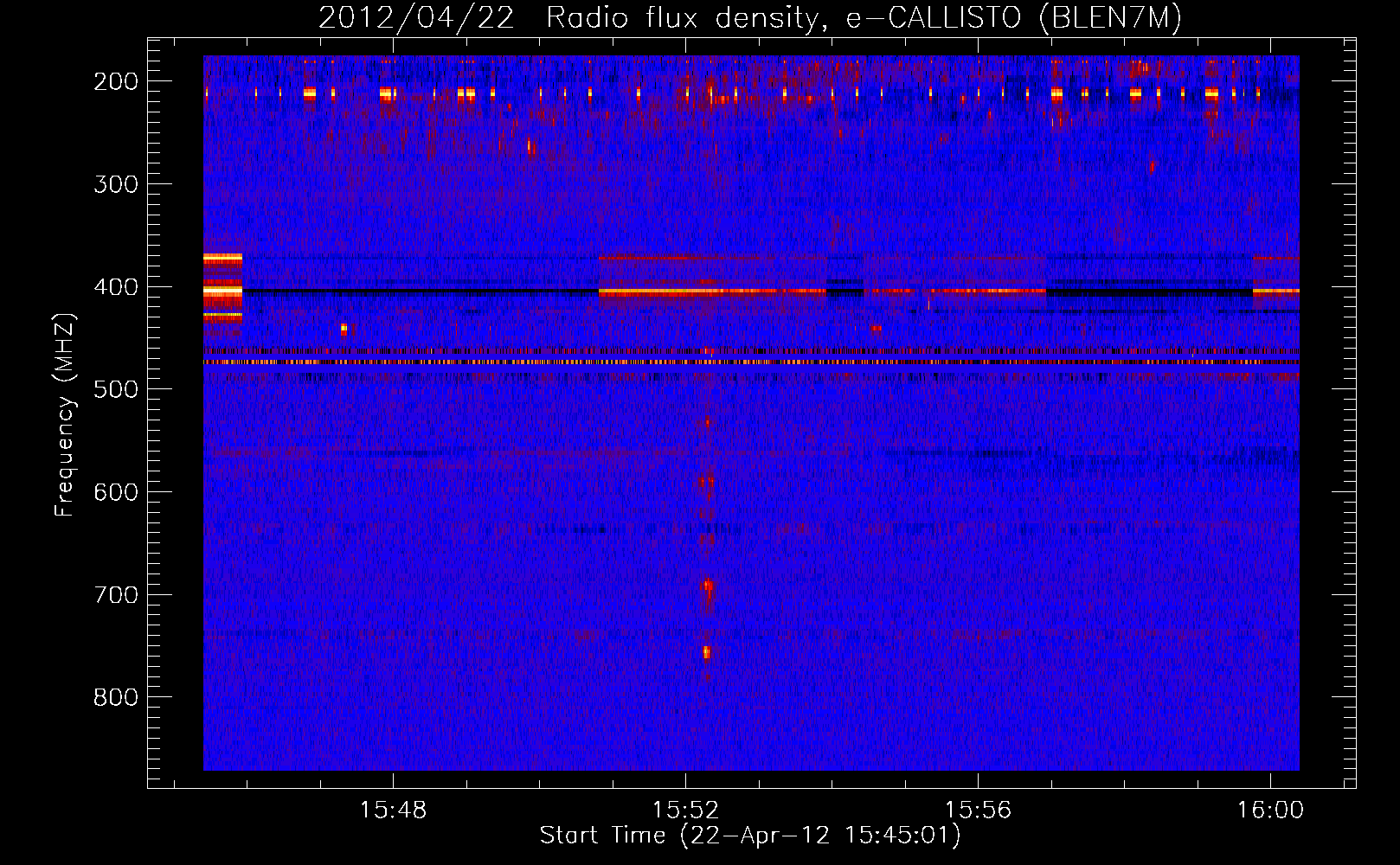The width and height of the screenshot is (1400, 865).
Task: Click the red burst spot near 690 MHz
Action: coord(708,586)
